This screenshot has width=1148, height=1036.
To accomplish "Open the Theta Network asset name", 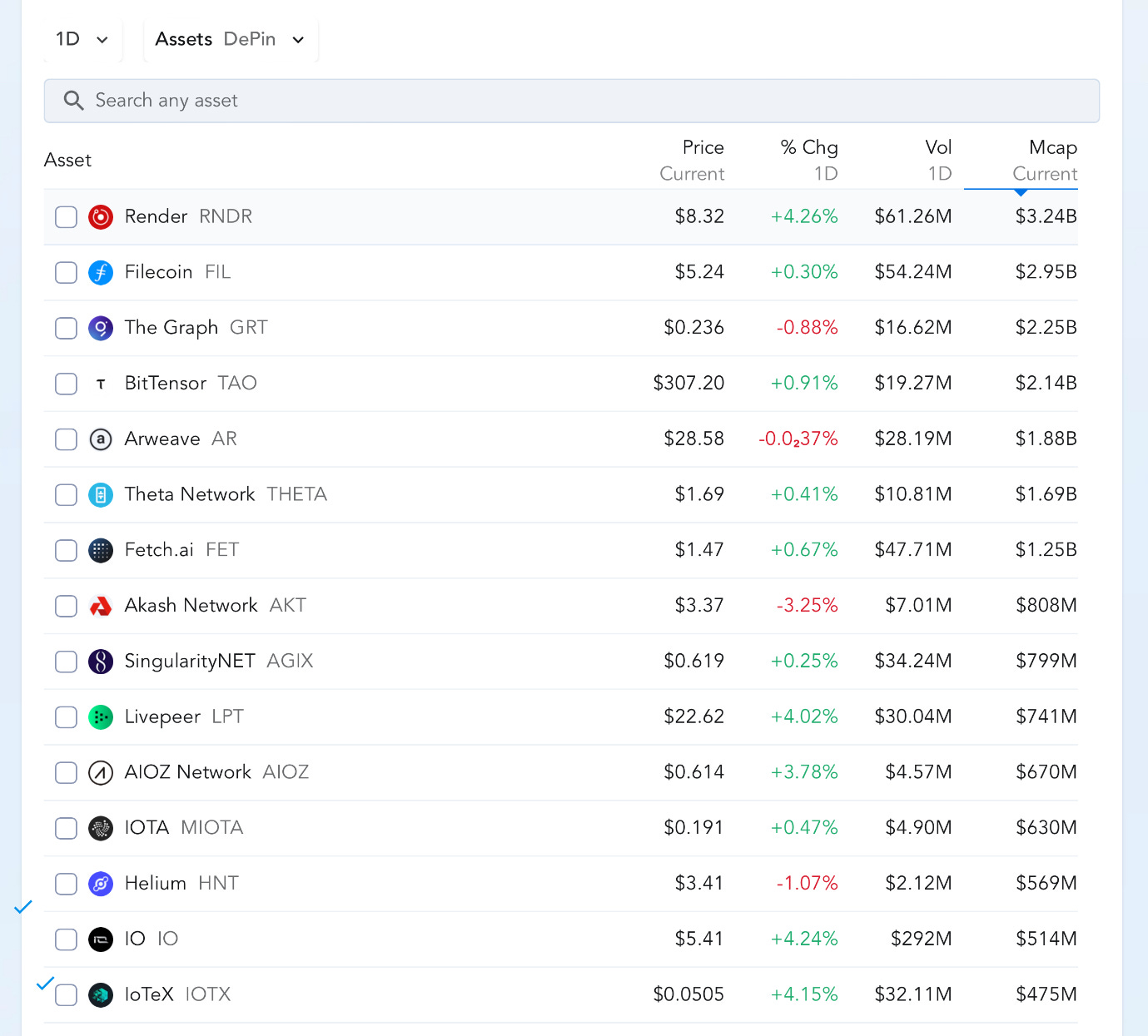I will tap(190, 494).
